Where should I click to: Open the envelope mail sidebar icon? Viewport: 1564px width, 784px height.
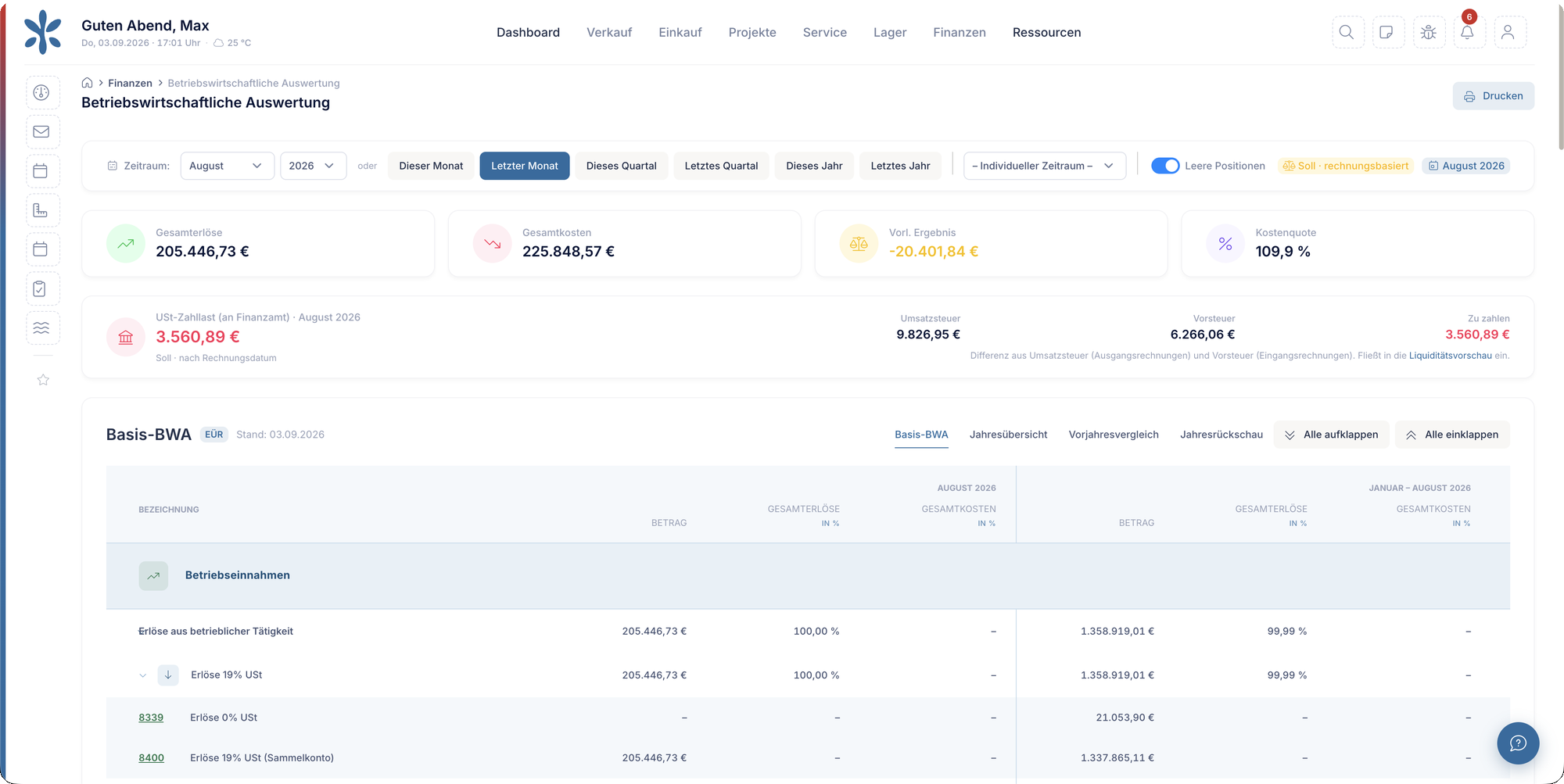pyautogui.click(x=42, y=131)
